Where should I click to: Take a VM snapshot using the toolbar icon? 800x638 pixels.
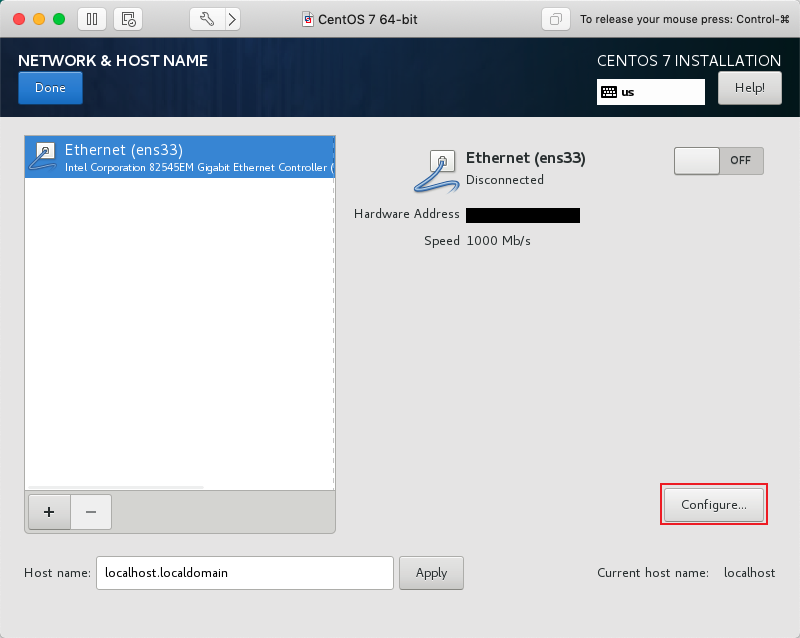pyautogui.click(x=128, y=19)
